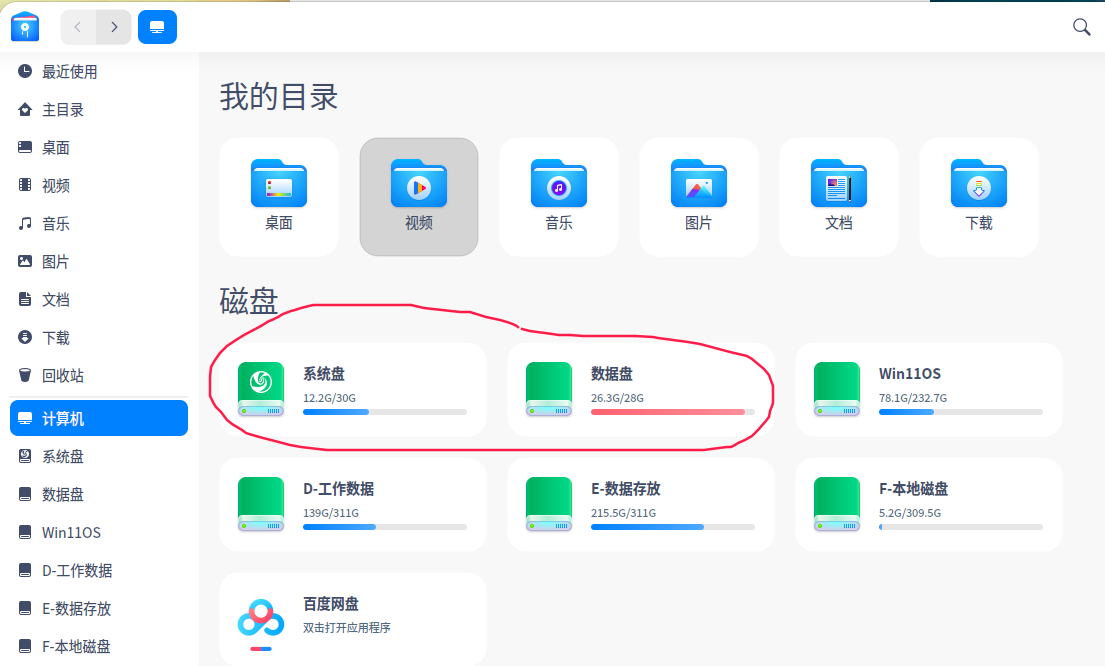This screenshot has height=666, width=1105.
Task: Select the computer view icon in toolbar
Action: pos(156,27)
